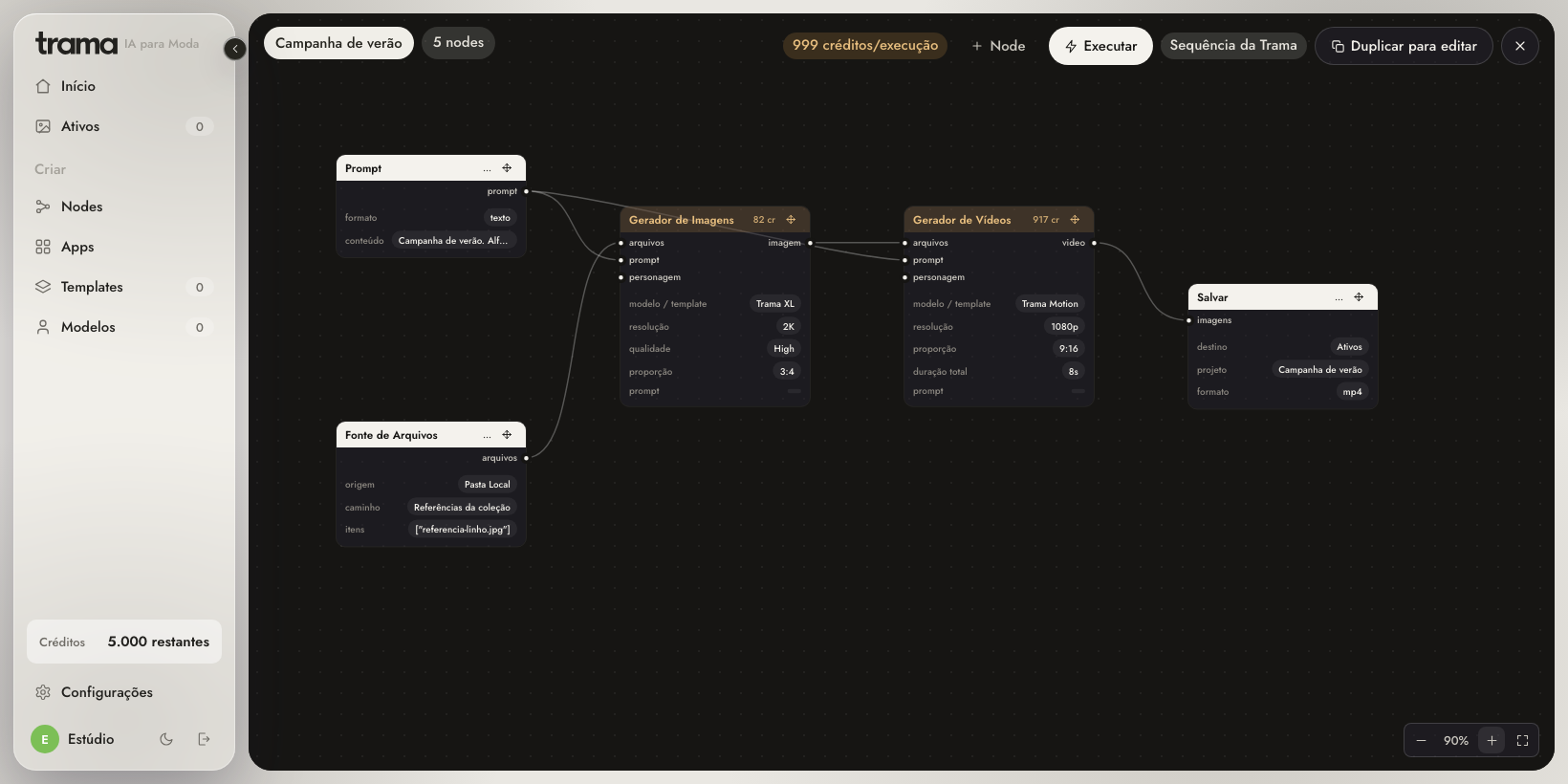
Task: Click the Pasta Local origin value
Action: tap(488, 485)
